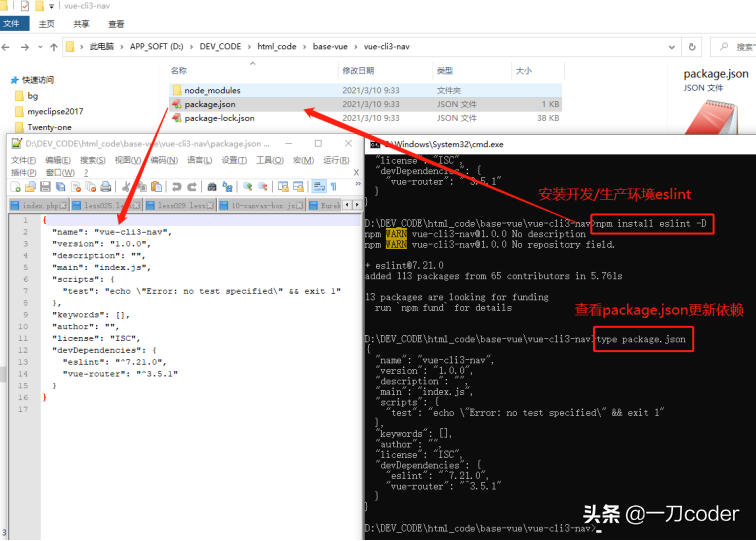Screen dimensions: 756x541
Task: Click the Save icon in Notepad++ toolbar
Action: click(45, 187)
